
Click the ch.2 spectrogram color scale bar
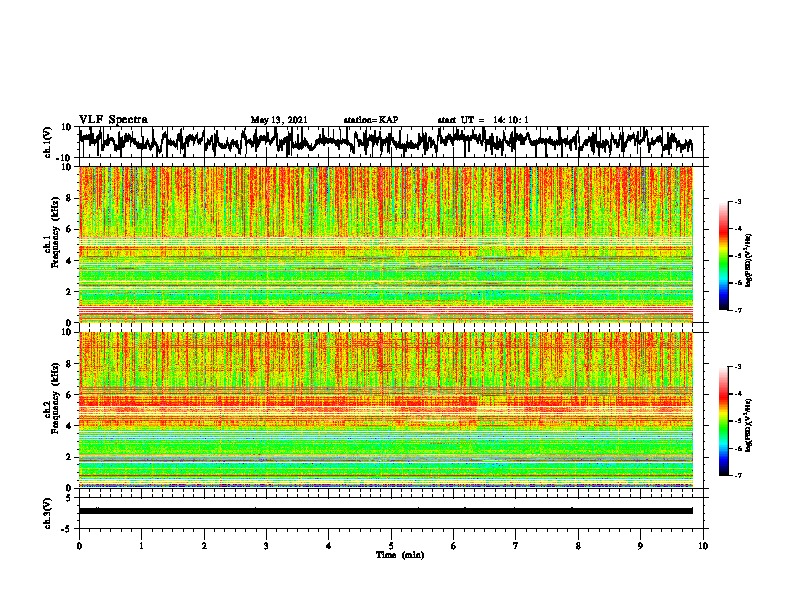[724, 421]
